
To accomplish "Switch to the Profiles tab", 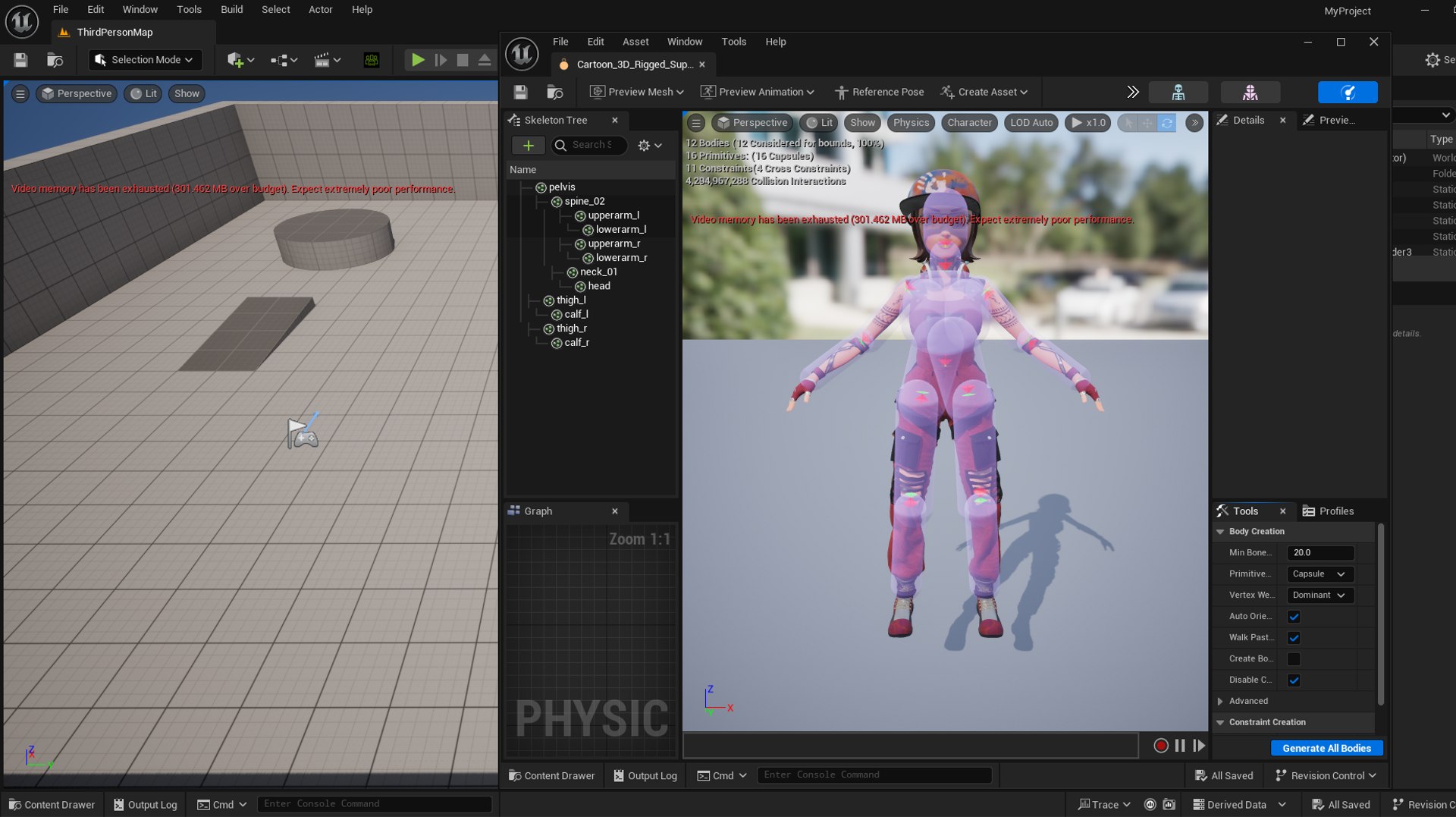I will (1328, 511).
